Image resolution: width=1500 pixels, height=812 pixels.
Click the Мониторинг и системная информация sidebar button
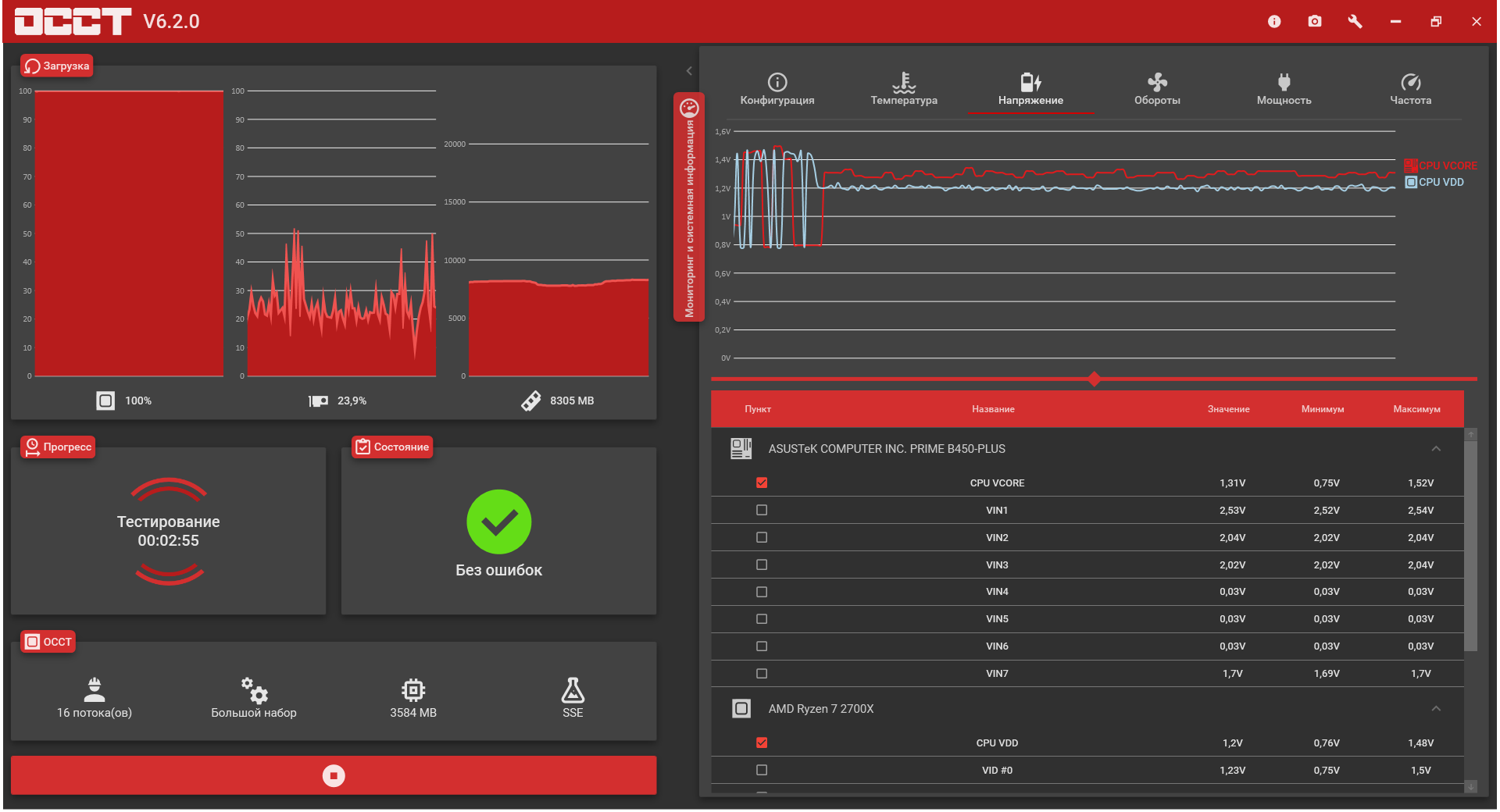pyautogui.click(x=689, y=207)
